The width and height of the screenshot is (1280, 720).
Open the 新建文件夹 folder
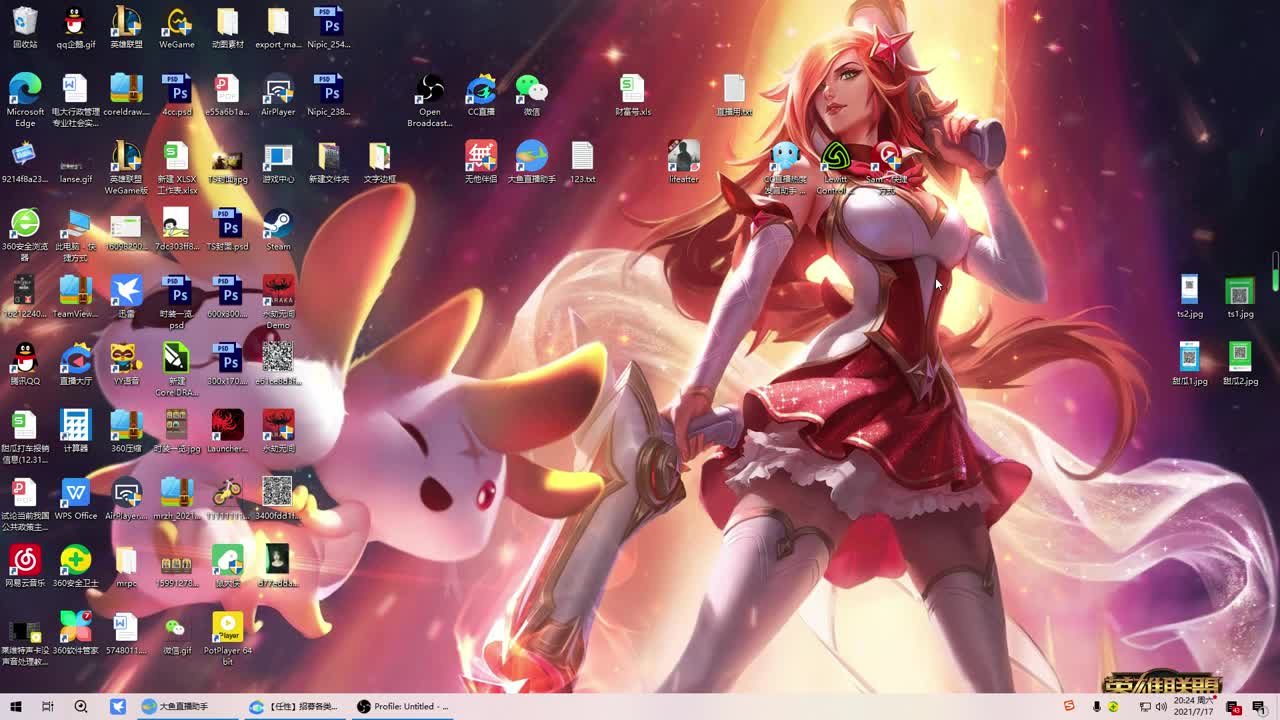(328, 156)
